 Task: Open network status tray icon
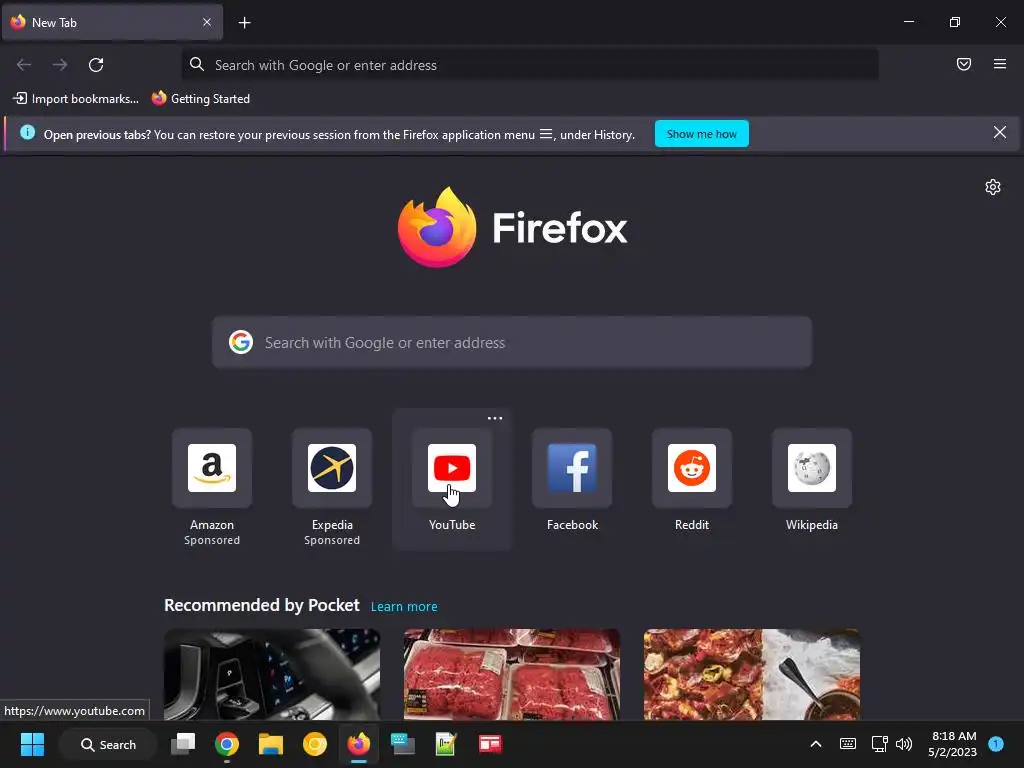(x=879, y=744)
